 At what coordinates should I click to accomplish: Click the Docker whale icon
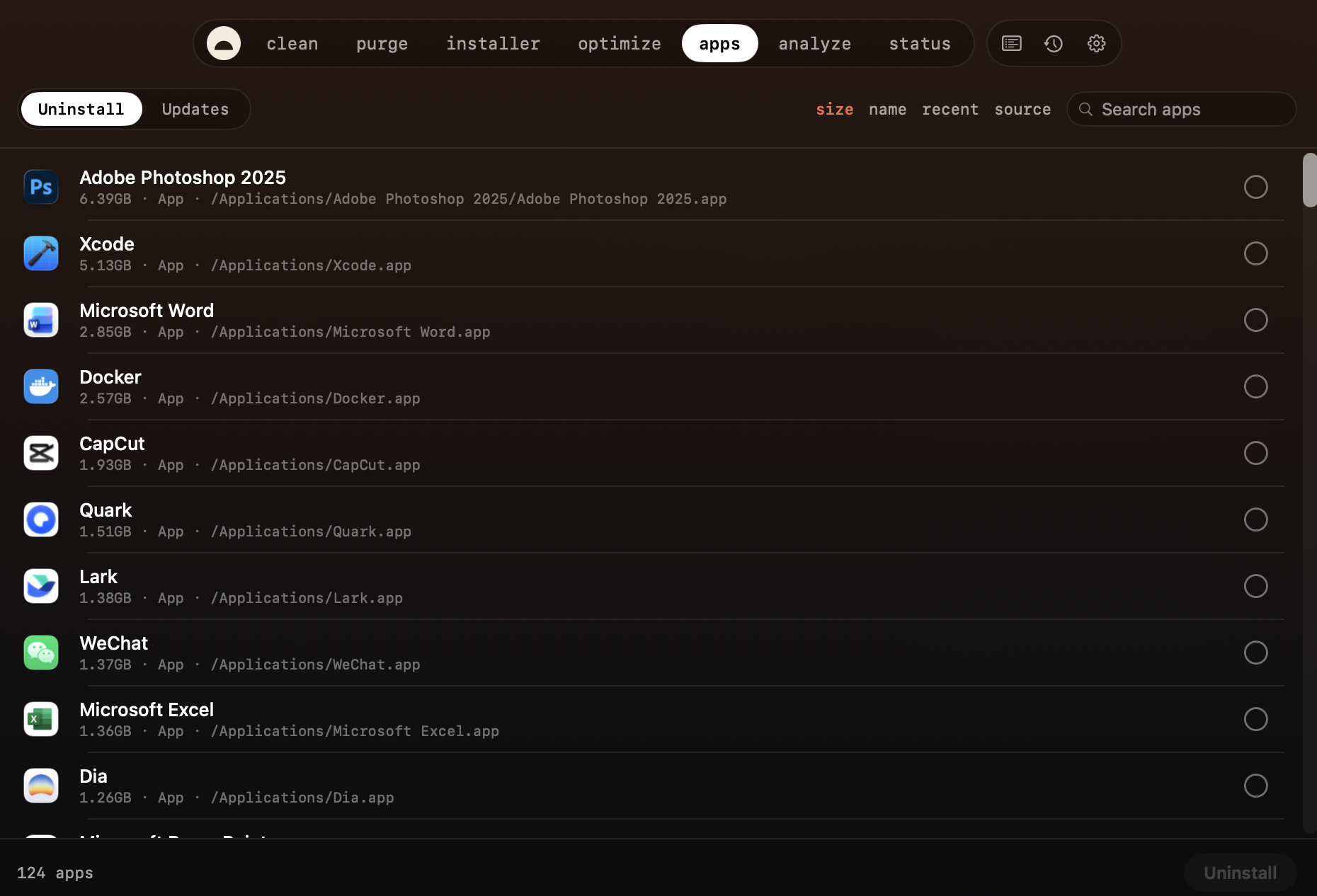41,386
